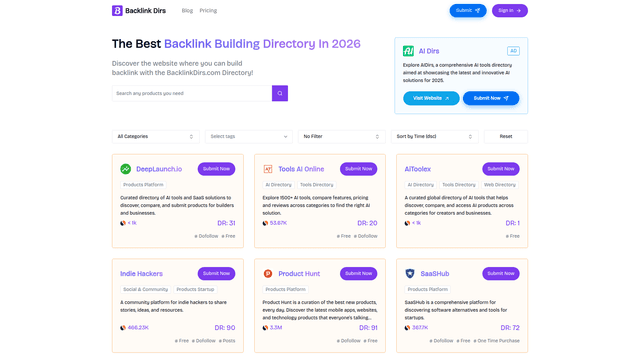Open the Product Hunt title link
Image resolution: width=640 pixels, height=360 pixels.
click(x=299, y=273)
